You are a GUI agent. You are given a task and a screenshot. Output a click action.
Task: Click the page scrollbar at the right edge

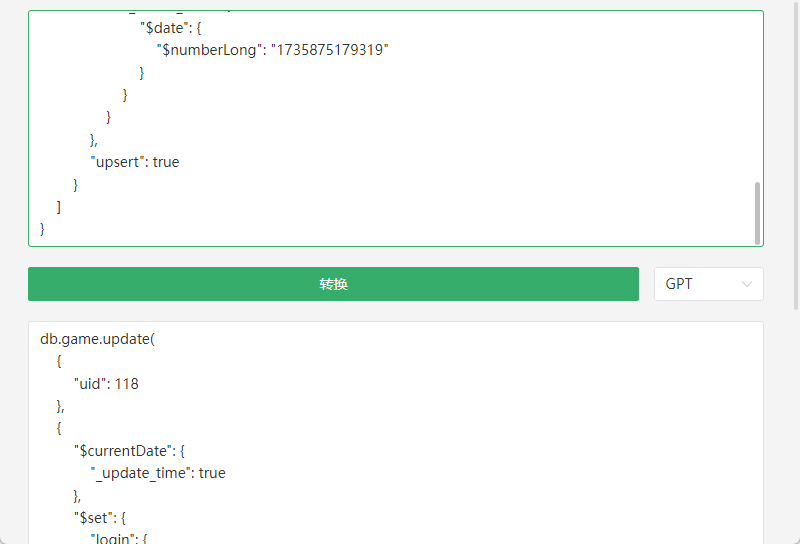796,153
